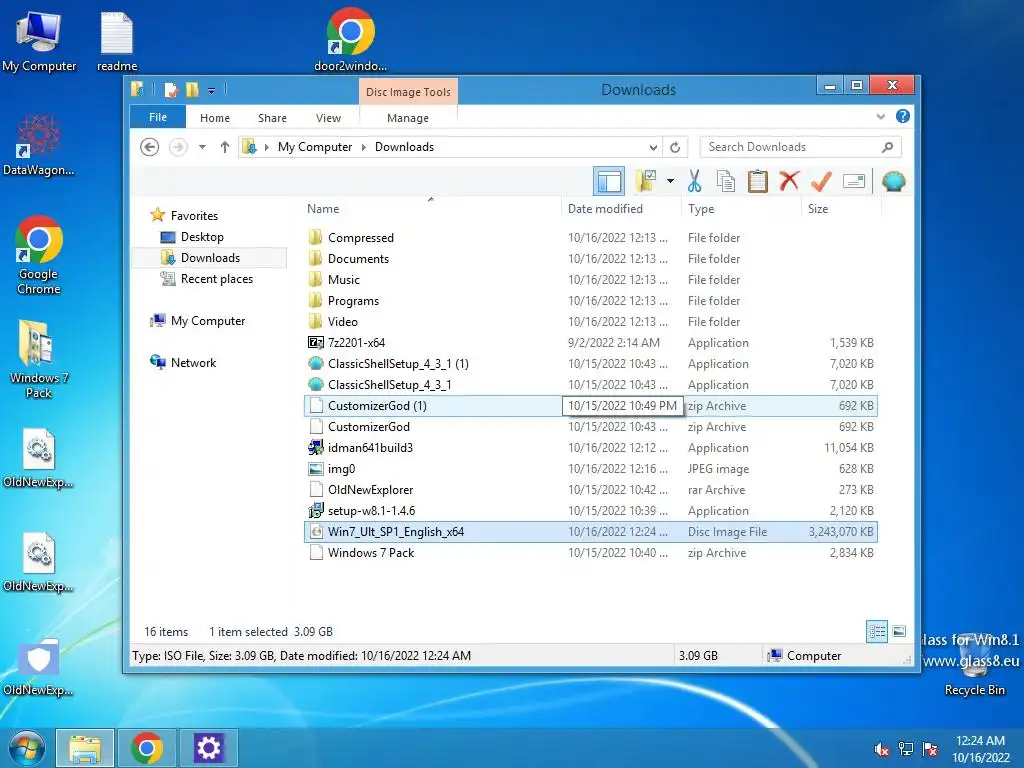Open the address bar history dropdown
Screen dimensions: 1024x768
click(653, 147)
